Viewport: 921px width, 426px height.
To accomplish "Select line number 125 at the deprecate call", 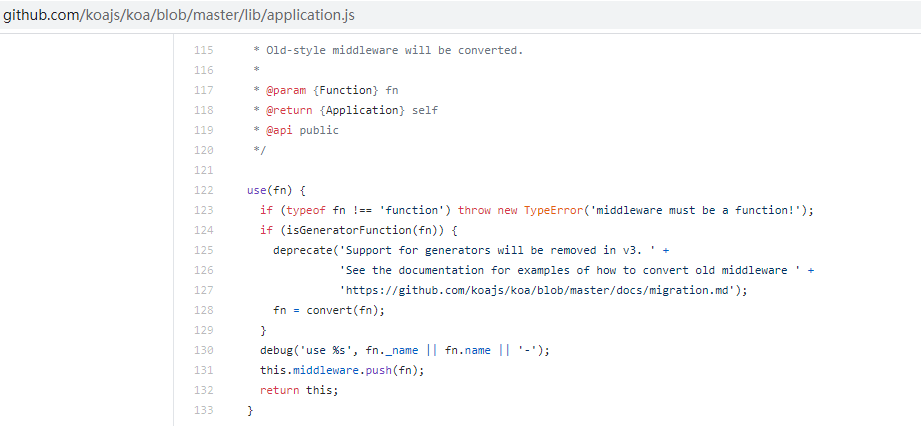I will click(x=203, y=250).
